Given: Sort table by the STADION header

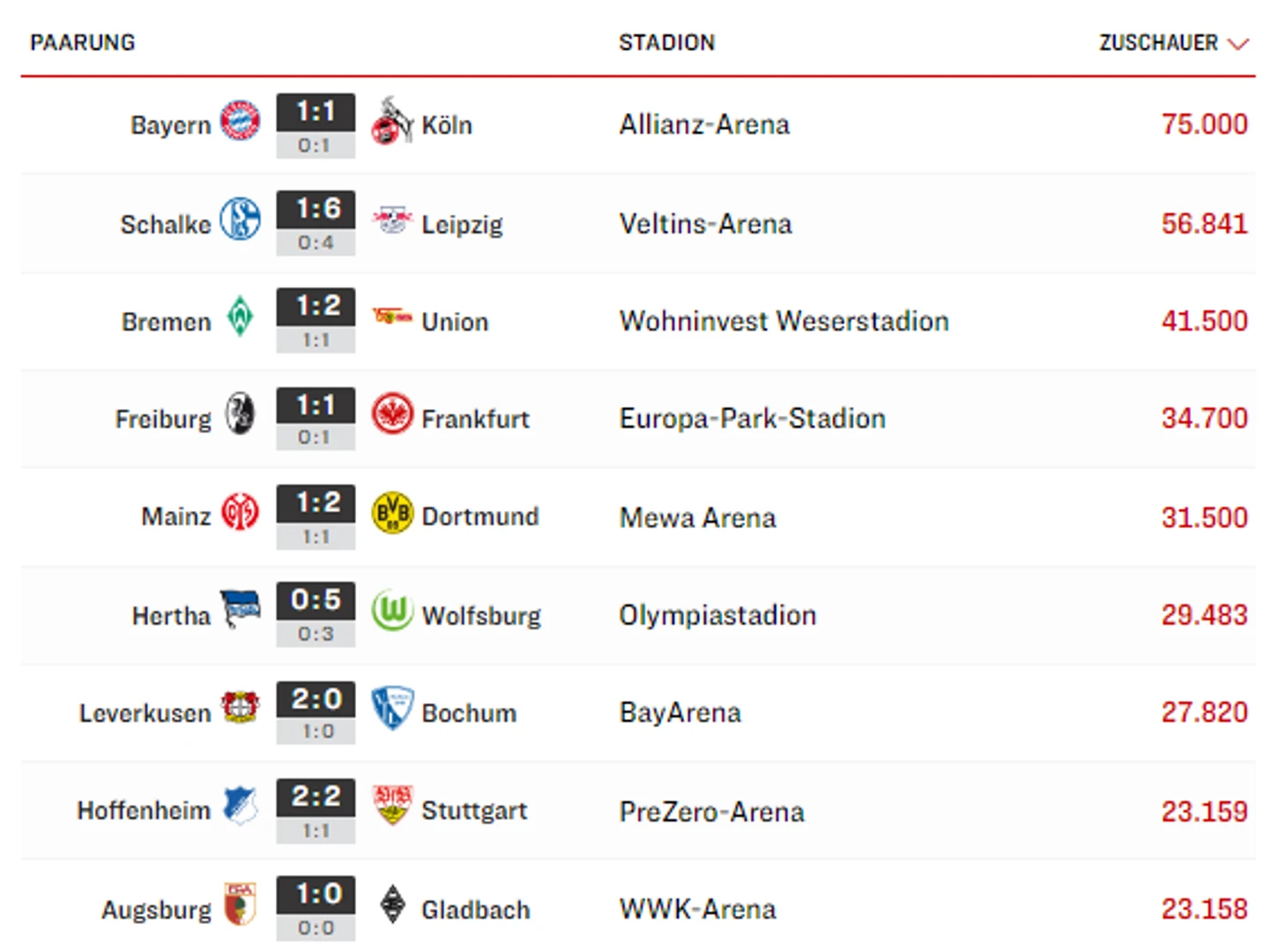Looking at the screenshot, I should click(x=666, y=42).
